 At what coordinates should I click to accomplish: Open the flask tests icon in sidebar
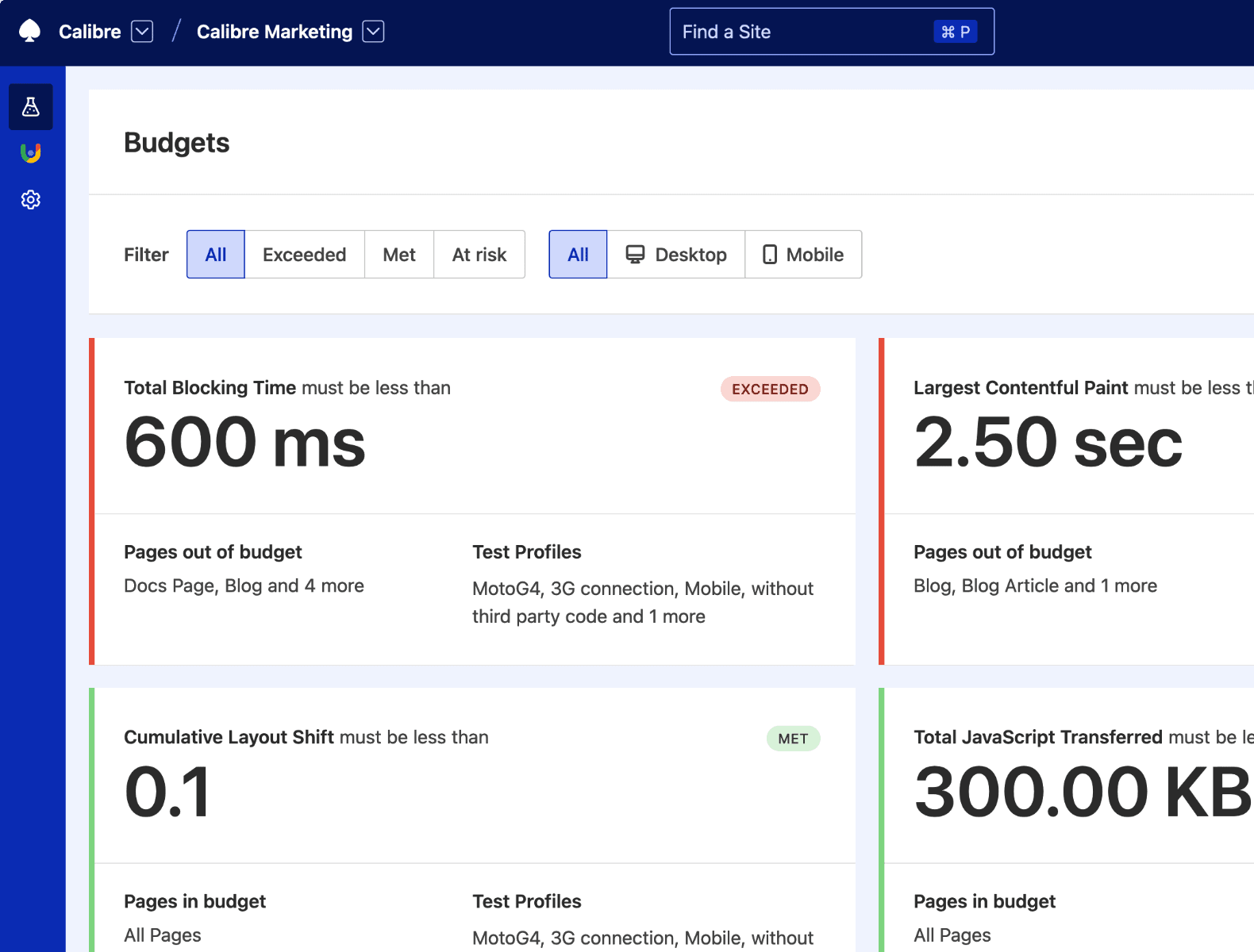[31, 107]
